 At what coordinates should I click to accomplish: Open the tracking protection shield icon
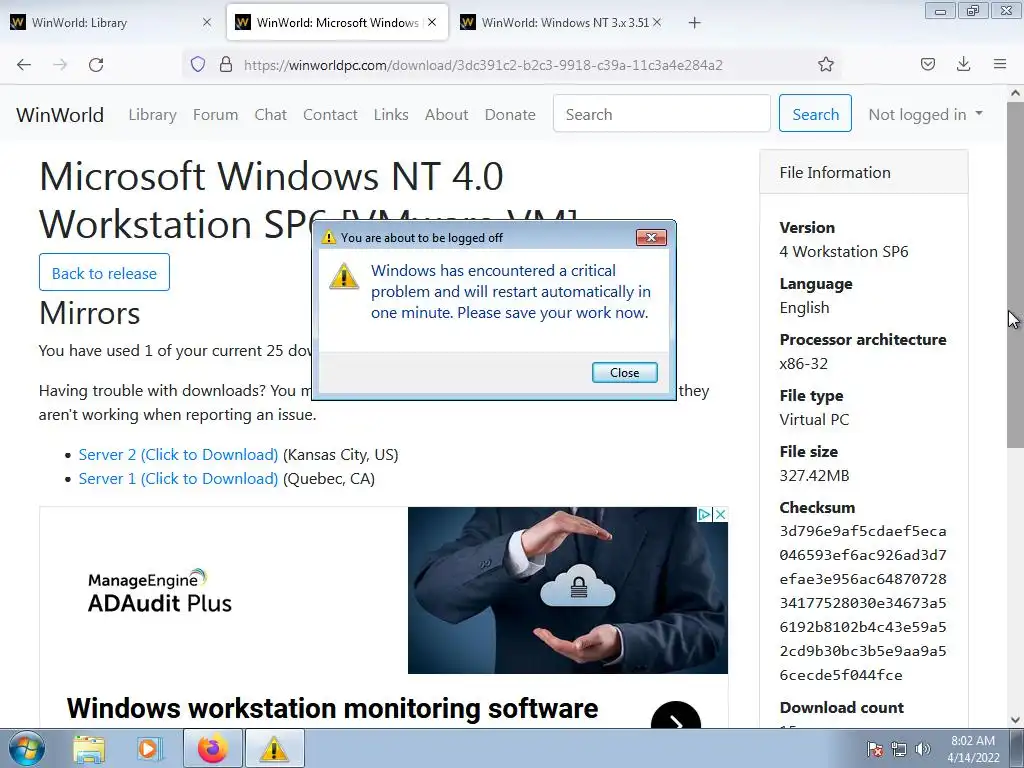click(198, 64)
